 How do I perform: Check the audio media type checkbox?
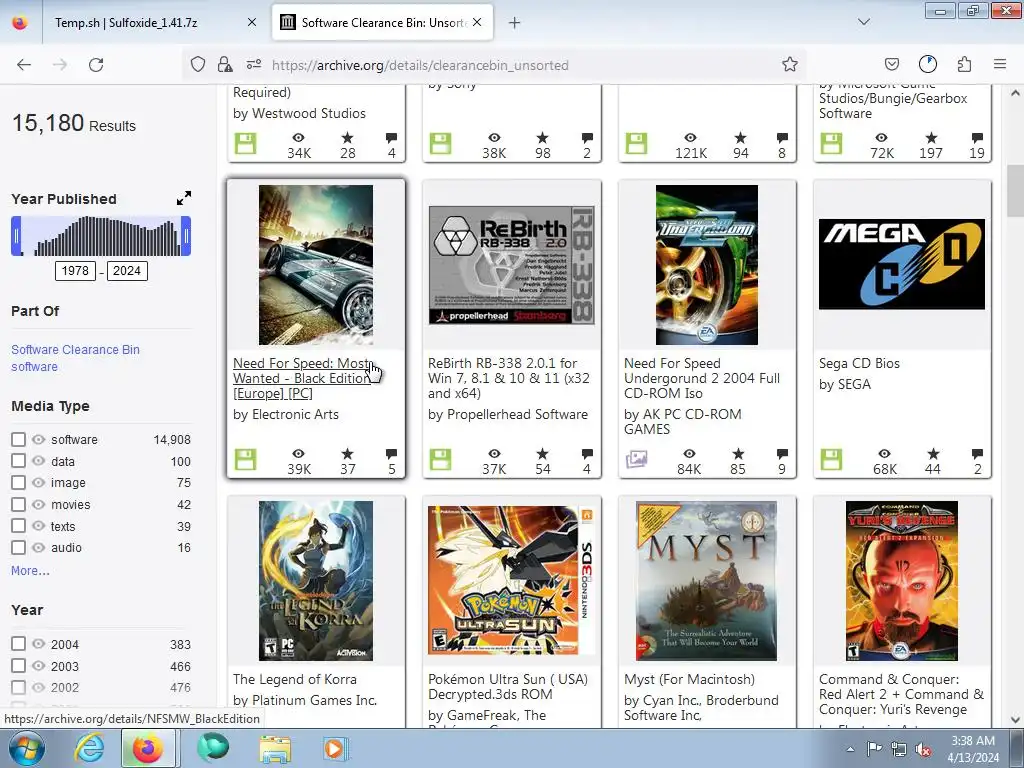pyautogui.click(x=18, y=547)
